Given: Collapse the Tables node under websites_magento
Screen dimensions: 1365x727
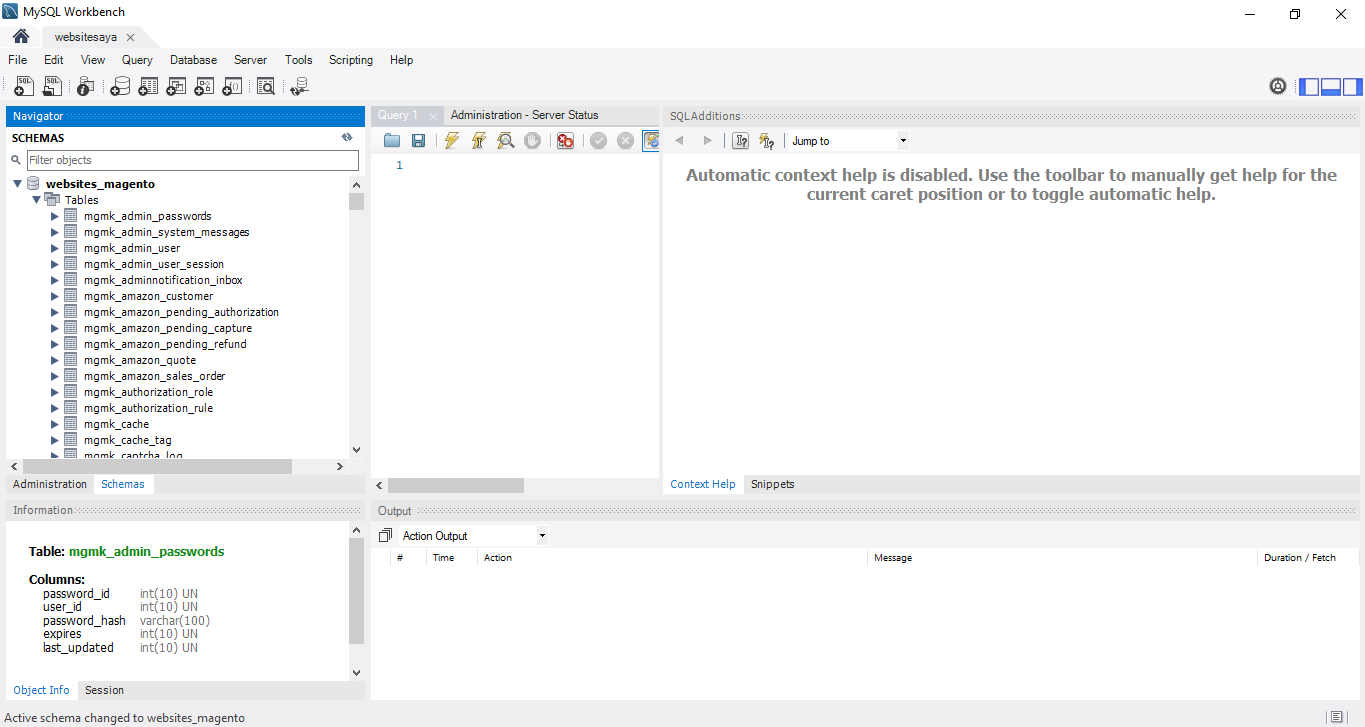Looking at the screenshot, I should click(x=36, y=199).
